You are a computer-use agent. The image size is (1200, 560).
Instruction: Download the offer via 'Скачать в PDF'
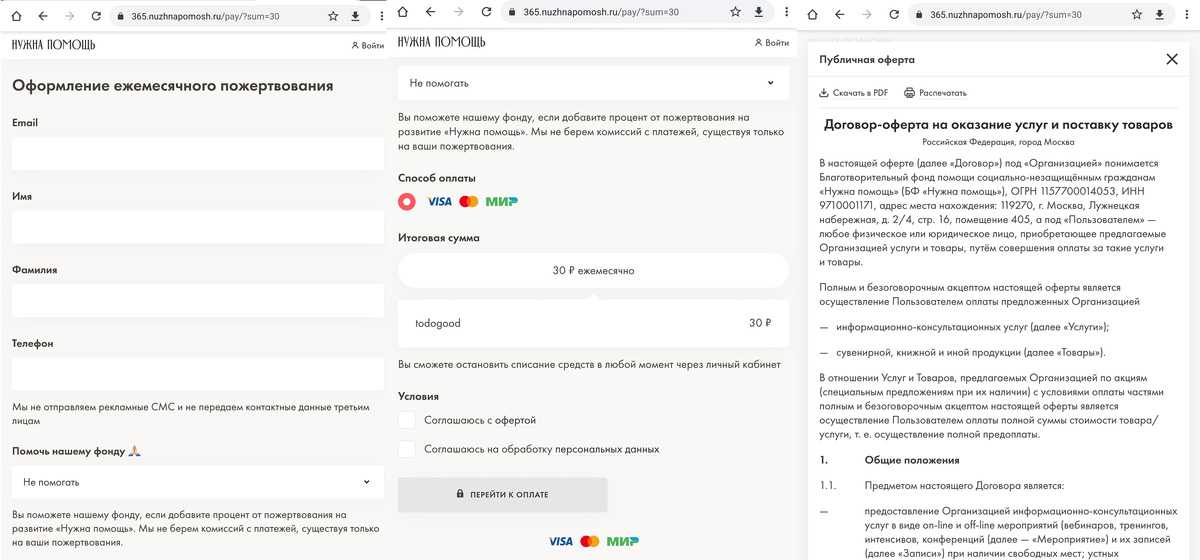click(853, 93)
